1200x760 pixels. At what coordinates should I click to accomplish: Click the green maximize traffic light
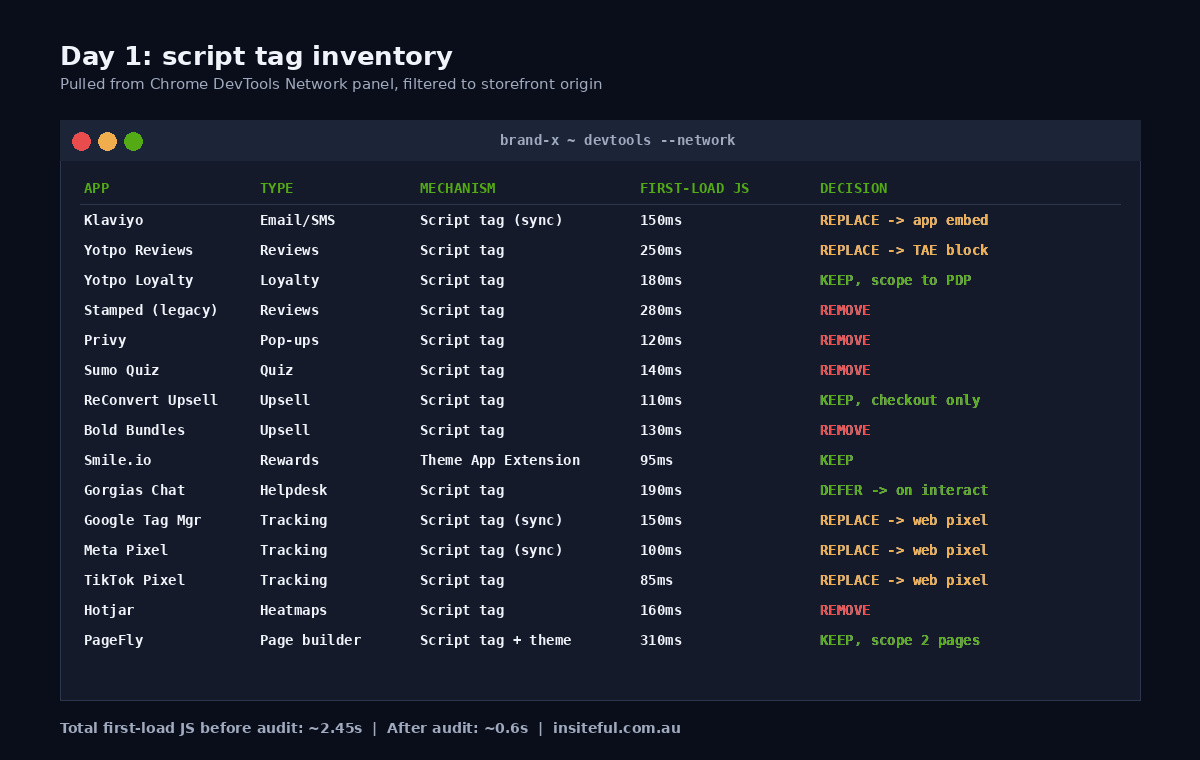(133, 141)
